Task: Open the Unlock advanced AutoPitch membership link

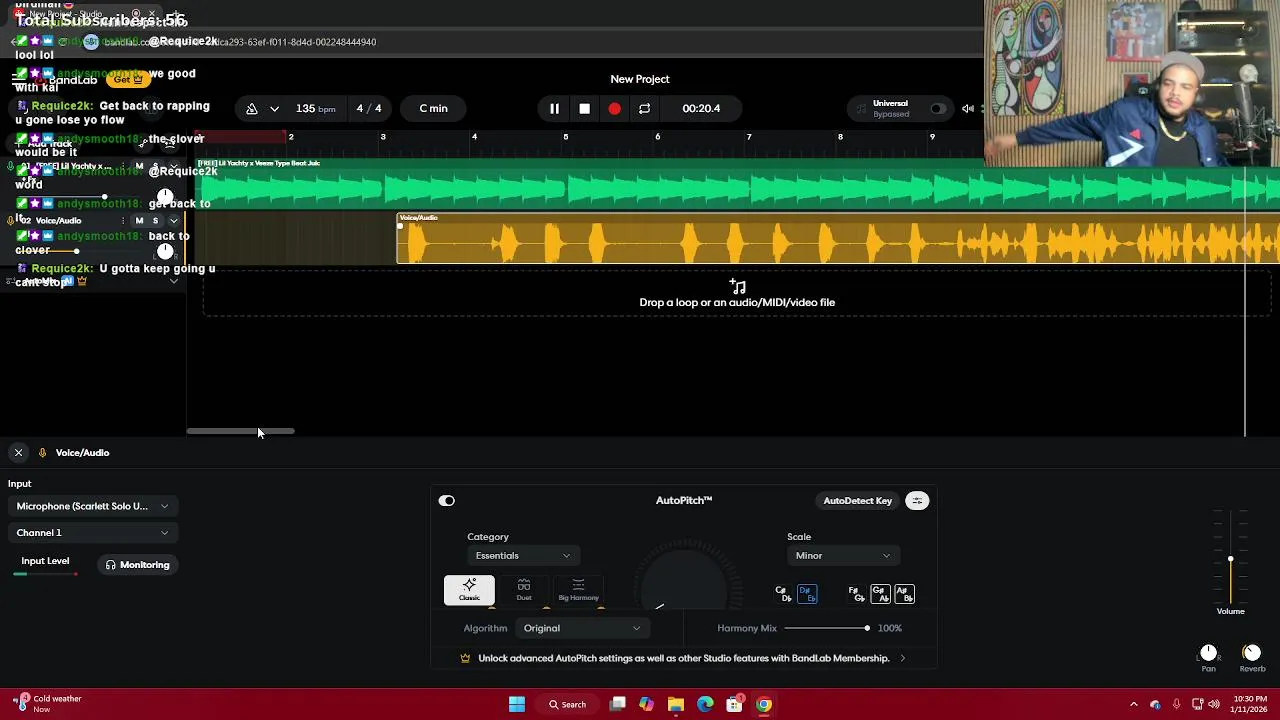Action: 684,658
